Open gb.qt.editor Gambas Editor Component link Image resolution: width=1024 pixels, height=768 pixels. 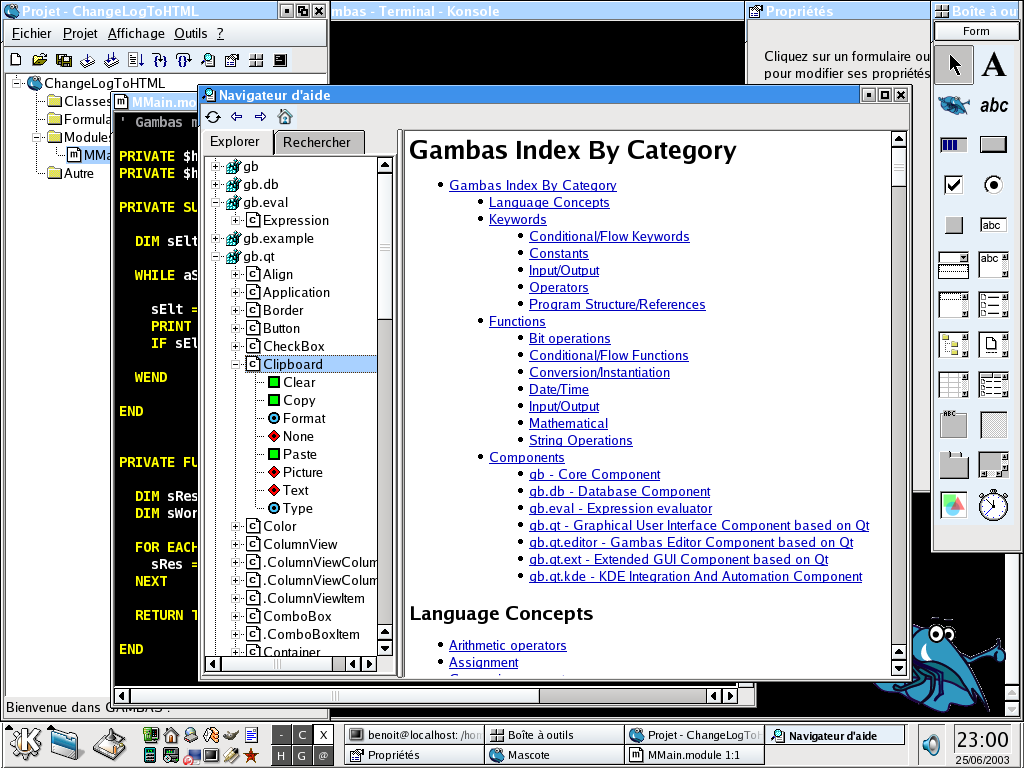pyautogui.click(x=691, y=542)
